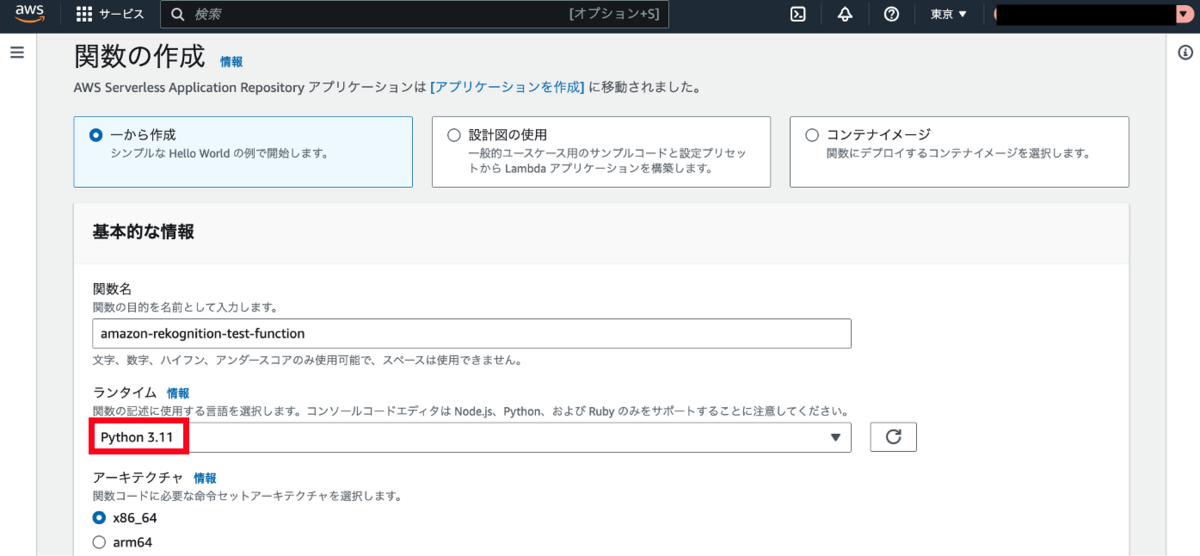Open the hamburger side navigation menu
Viewport: 1200px width, 556px height.
pyautogui.click(x=17, y=53)
